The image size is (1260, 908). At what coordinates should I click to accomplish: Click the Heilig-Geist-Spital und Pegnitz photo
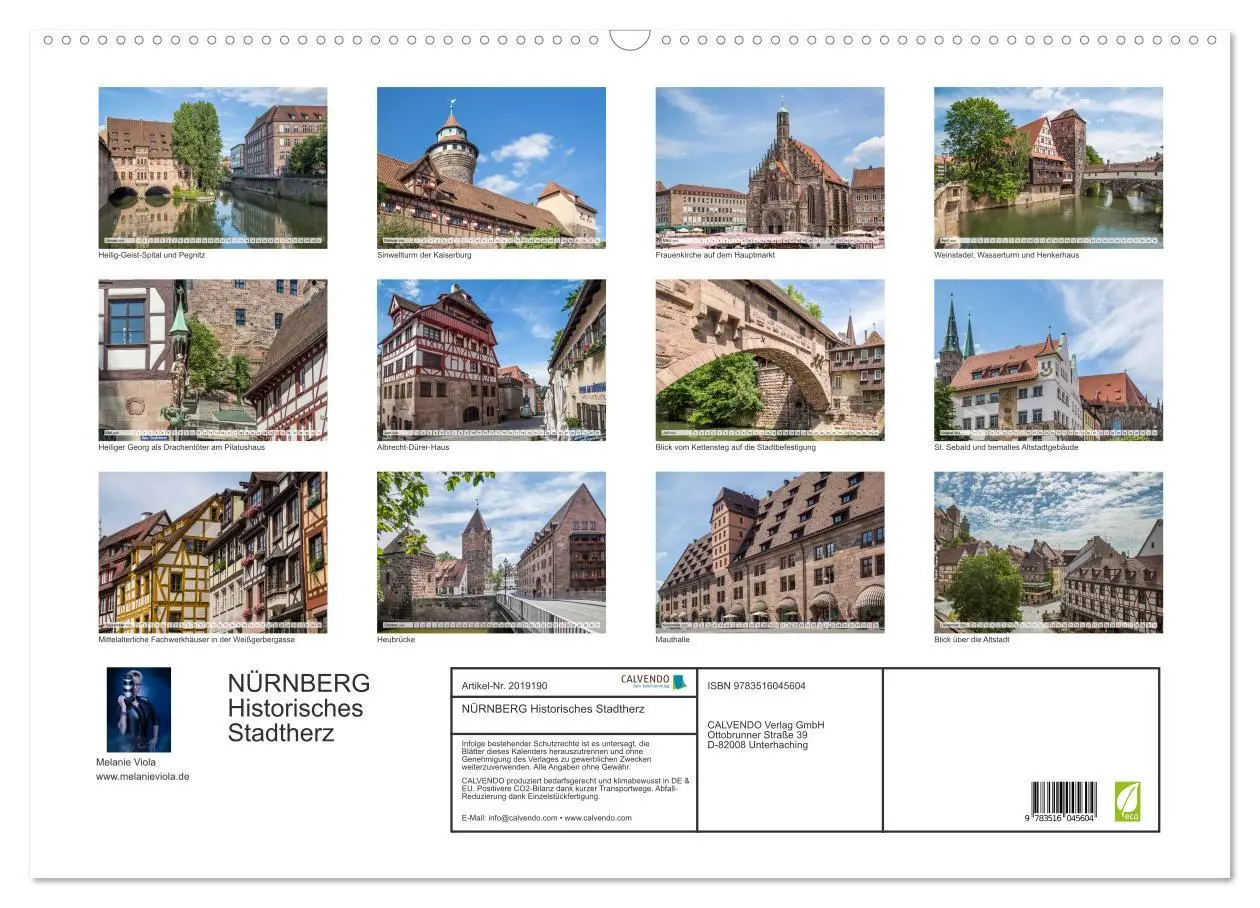coord(212,167)
